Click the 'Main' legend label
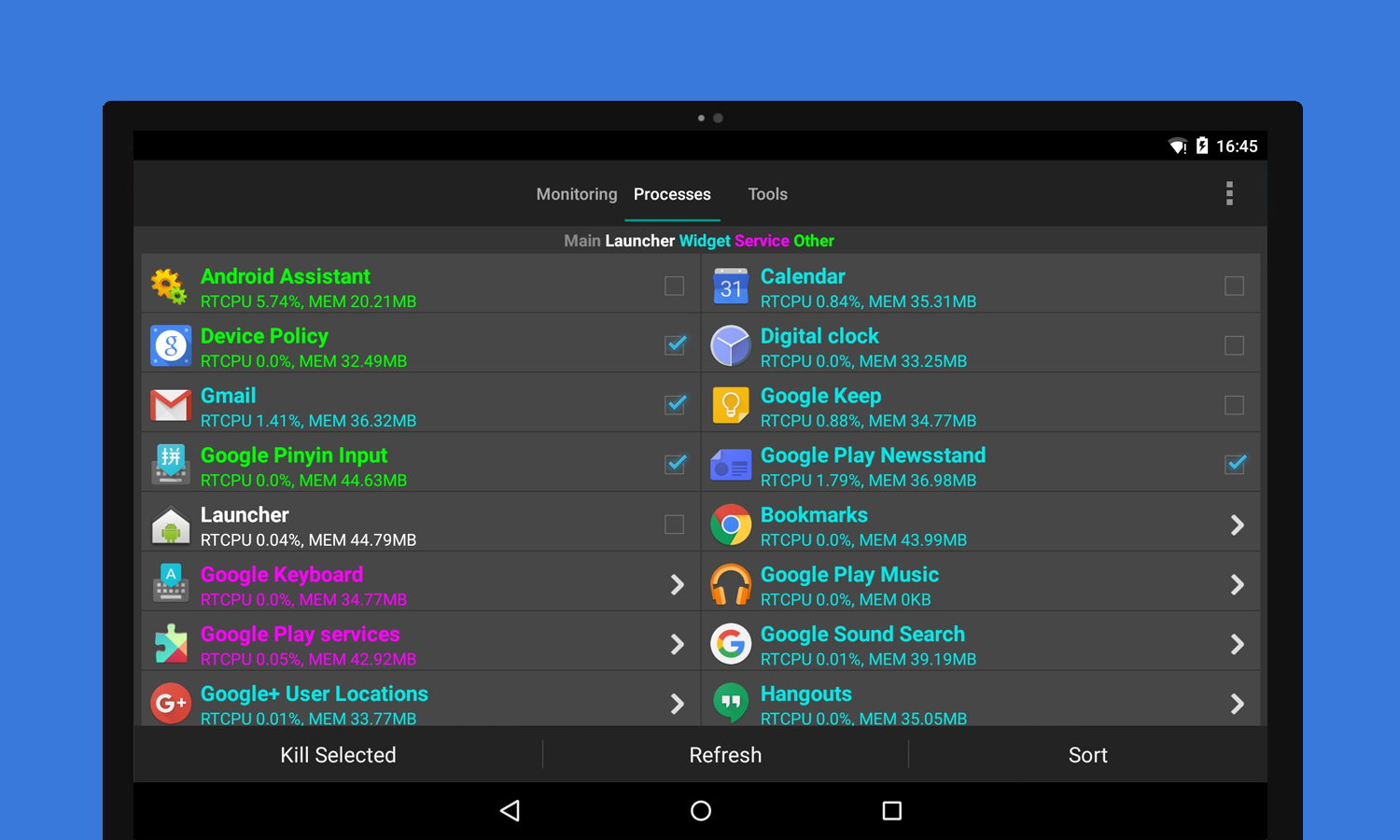The image size is (1400, 840). [x=582, y=241]
